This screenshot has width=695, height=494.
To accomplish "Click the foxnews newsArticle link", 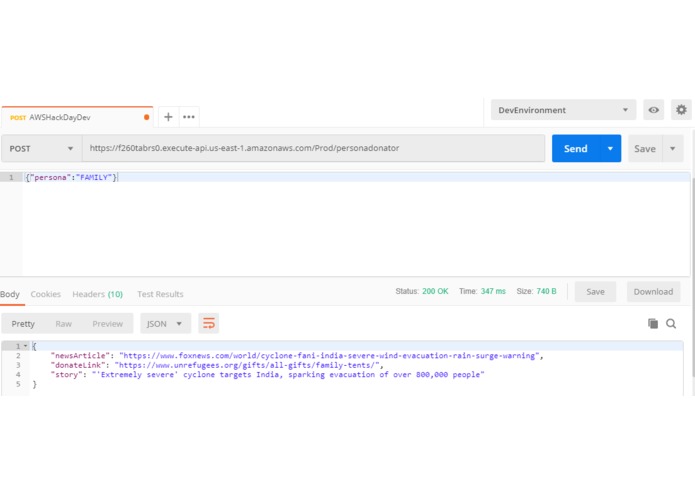I will tap(329, 355).
